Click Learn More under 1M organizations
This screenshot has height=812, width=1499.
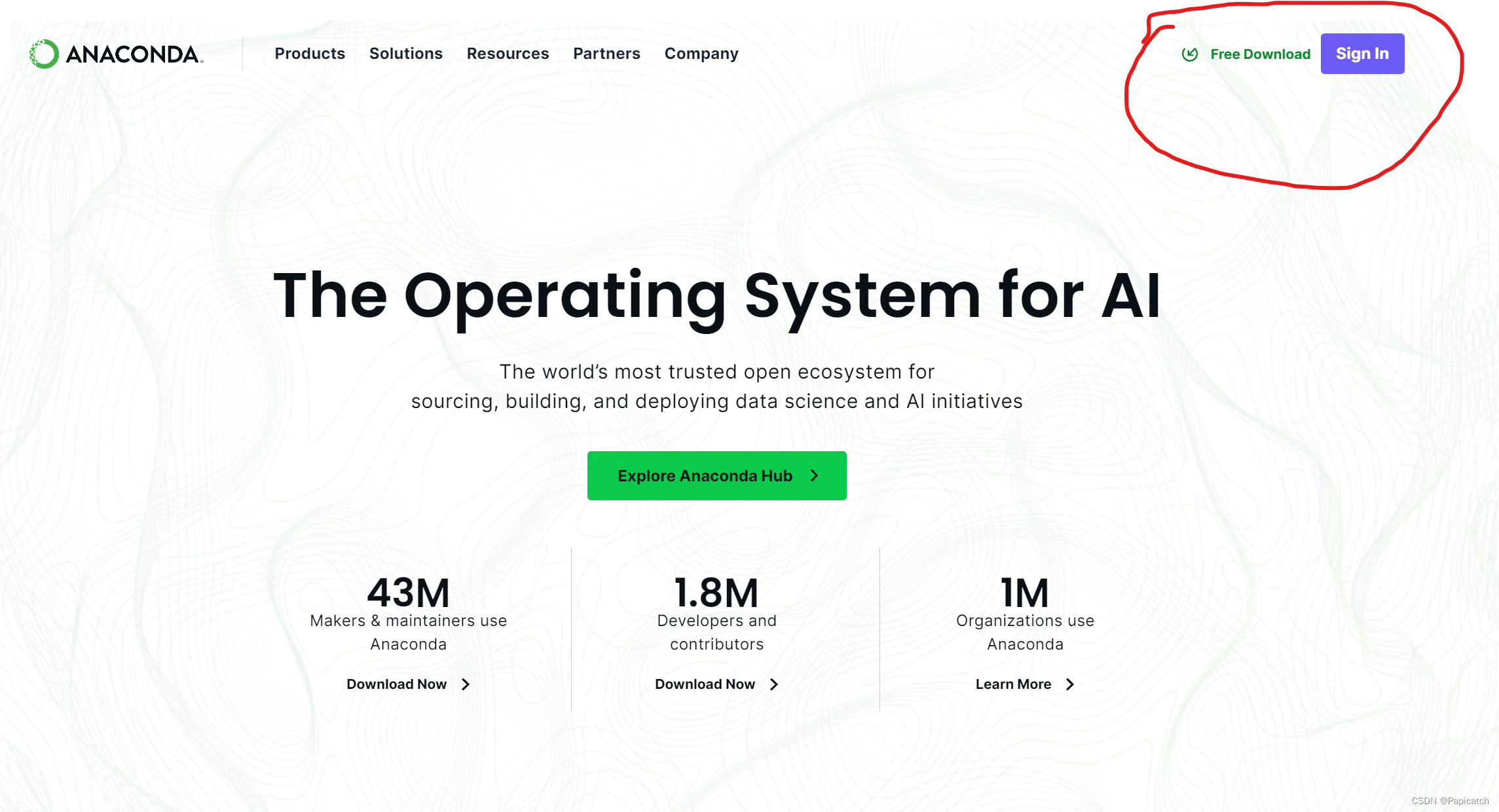tap(1013, 684)
